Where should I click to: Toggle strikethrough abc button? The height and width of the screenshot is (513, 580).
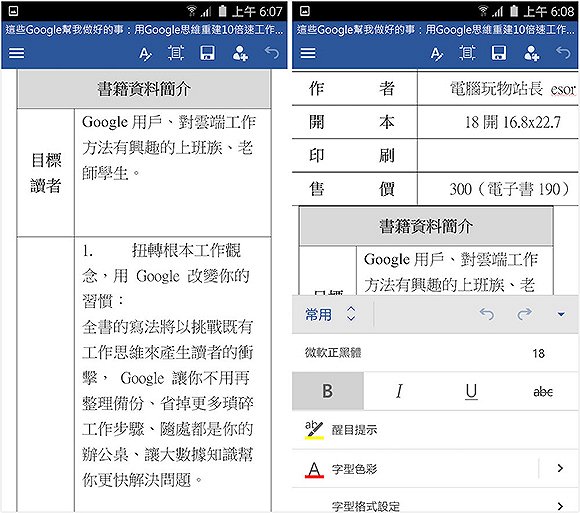coord(543,391)
